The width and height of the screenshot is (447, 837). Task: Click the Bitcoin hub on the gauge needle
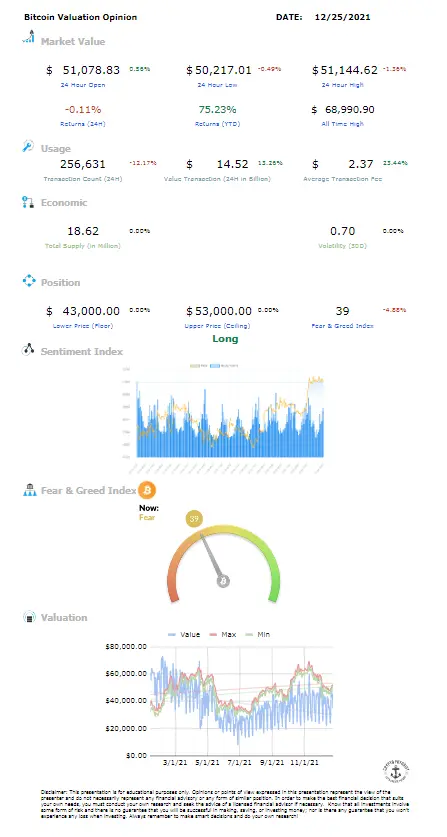tap(223, 581)
